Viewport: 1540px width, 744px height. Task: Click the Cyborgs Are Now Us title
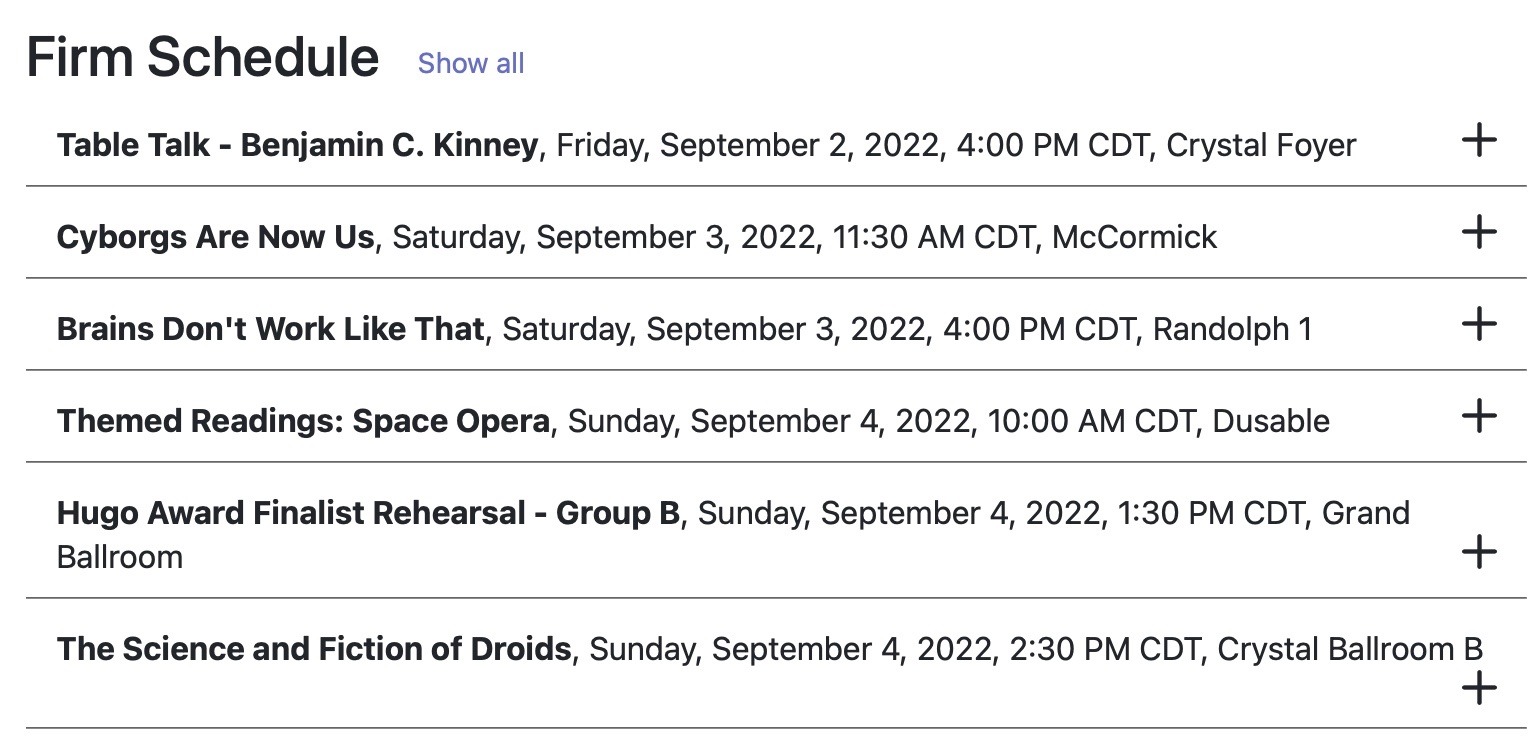tap(215, 237)
